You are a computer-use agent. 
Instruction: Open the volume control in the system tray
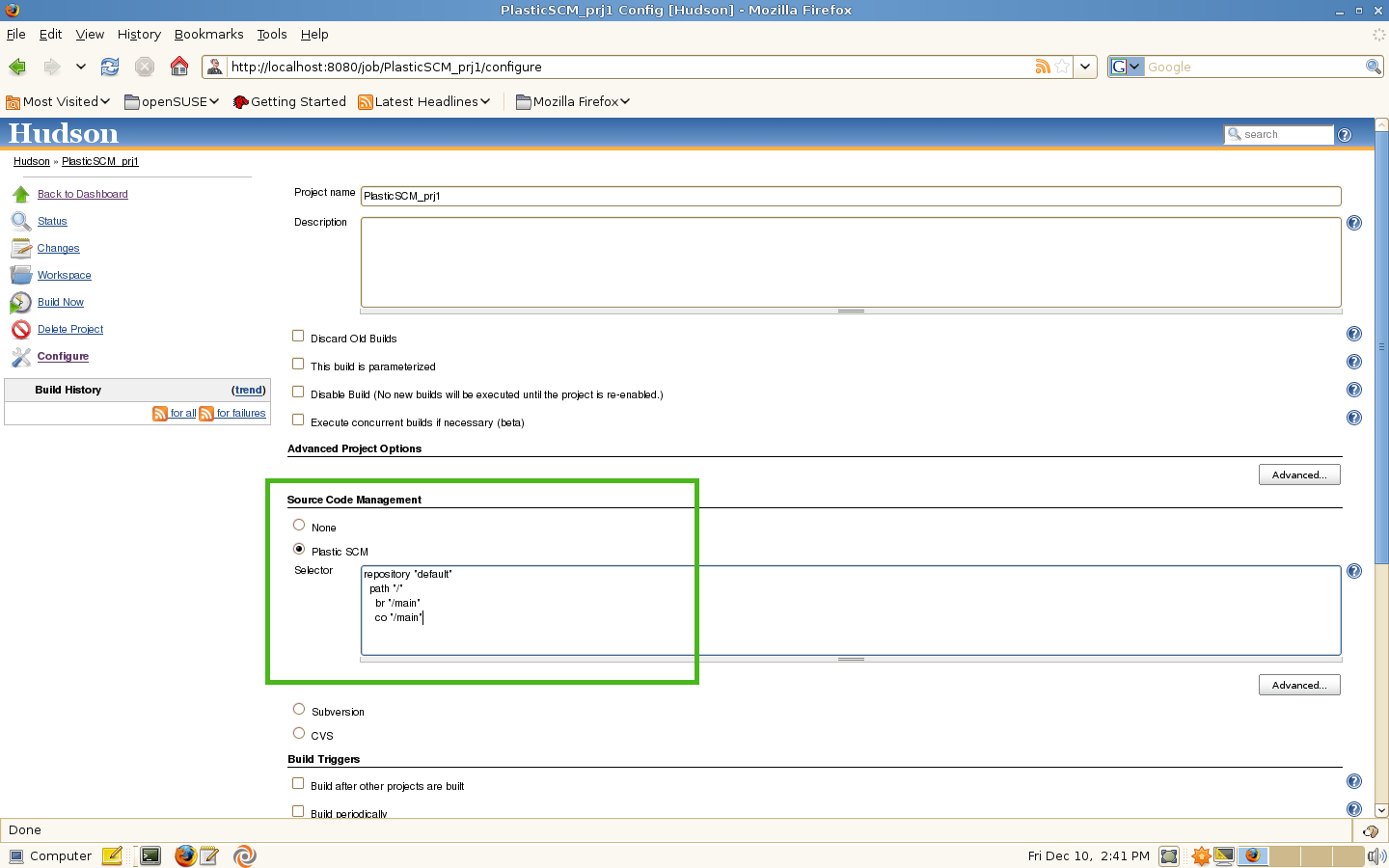pyautogui.click(x=1376, y=856)
